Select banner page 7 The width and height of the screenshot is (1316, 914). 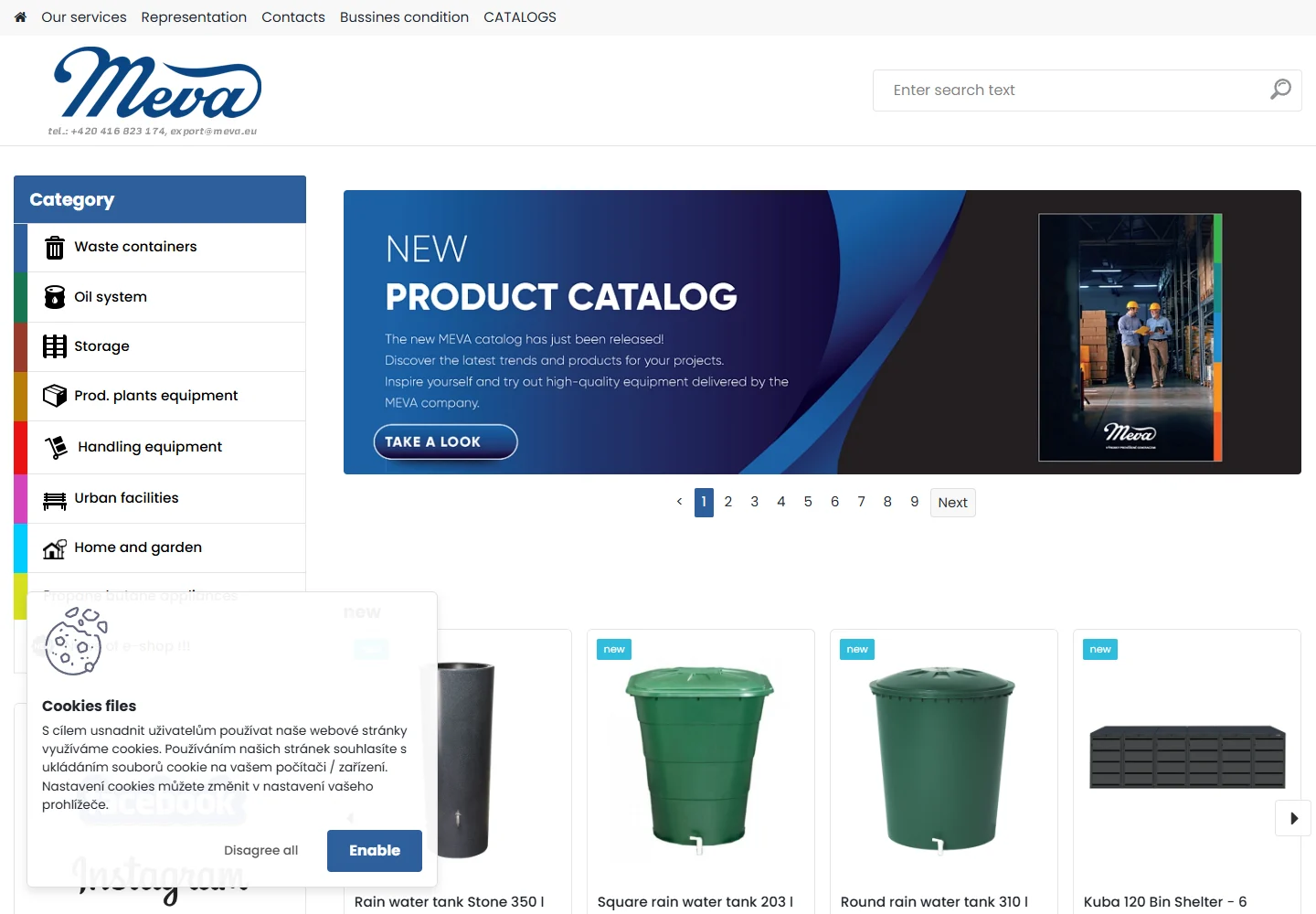coord(861,502)
